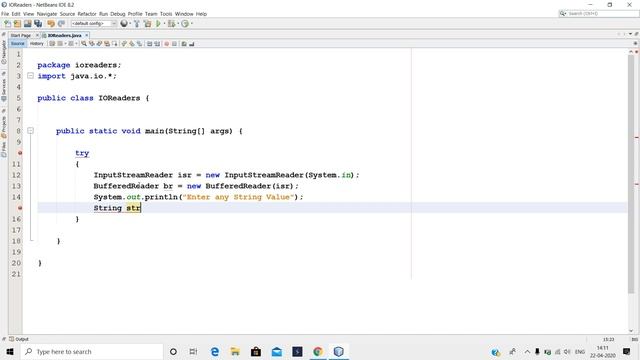Click the Shift Line Left icon
This screenshot has height=360, width=640.
(x=149, y=44)
